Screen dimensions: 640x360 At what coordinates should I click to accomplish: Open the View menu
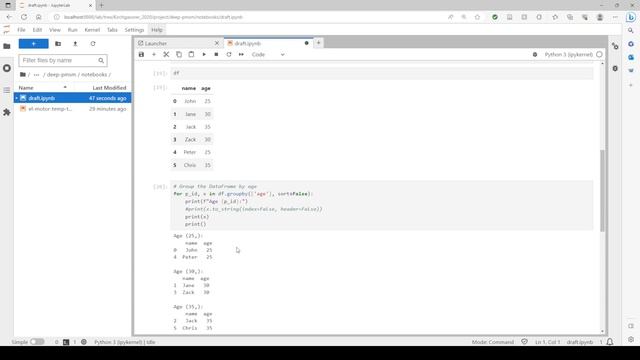coord(55,30)
